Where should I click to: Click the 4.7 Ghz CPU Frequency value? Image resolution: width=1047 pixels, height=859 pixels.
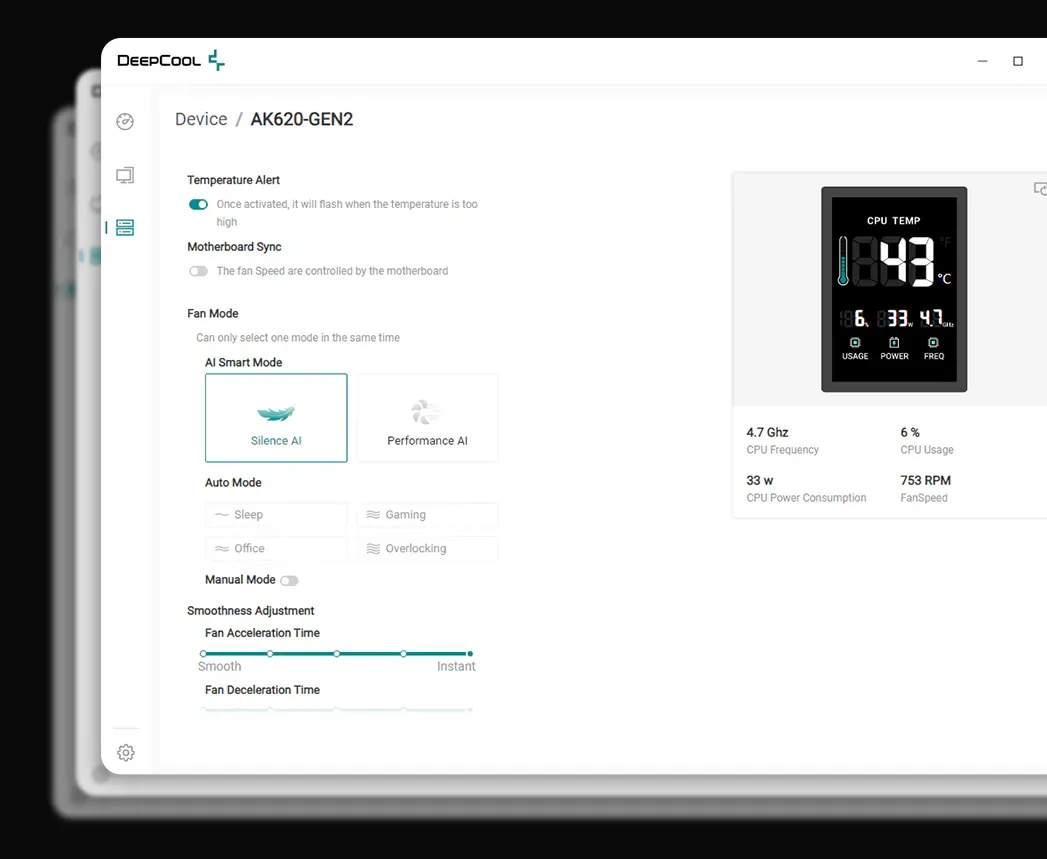pyautogui.click(x=767, y=432)
